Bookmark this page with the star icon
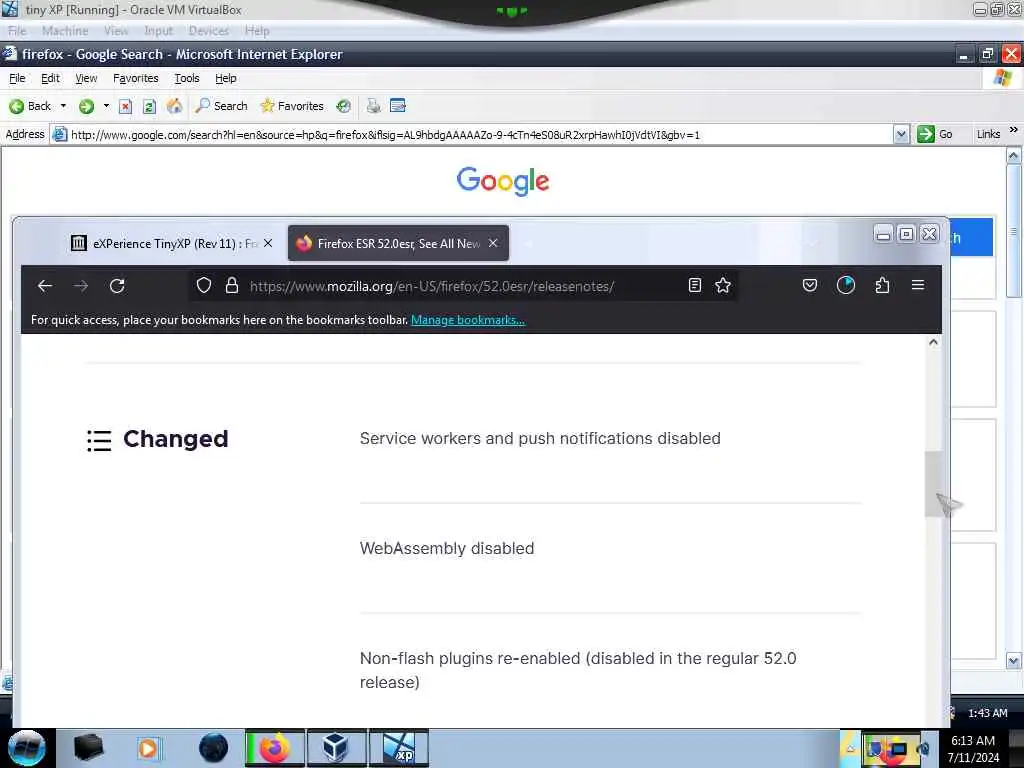This screenshot has width=1024, height=768. click(x=723, y=285)
